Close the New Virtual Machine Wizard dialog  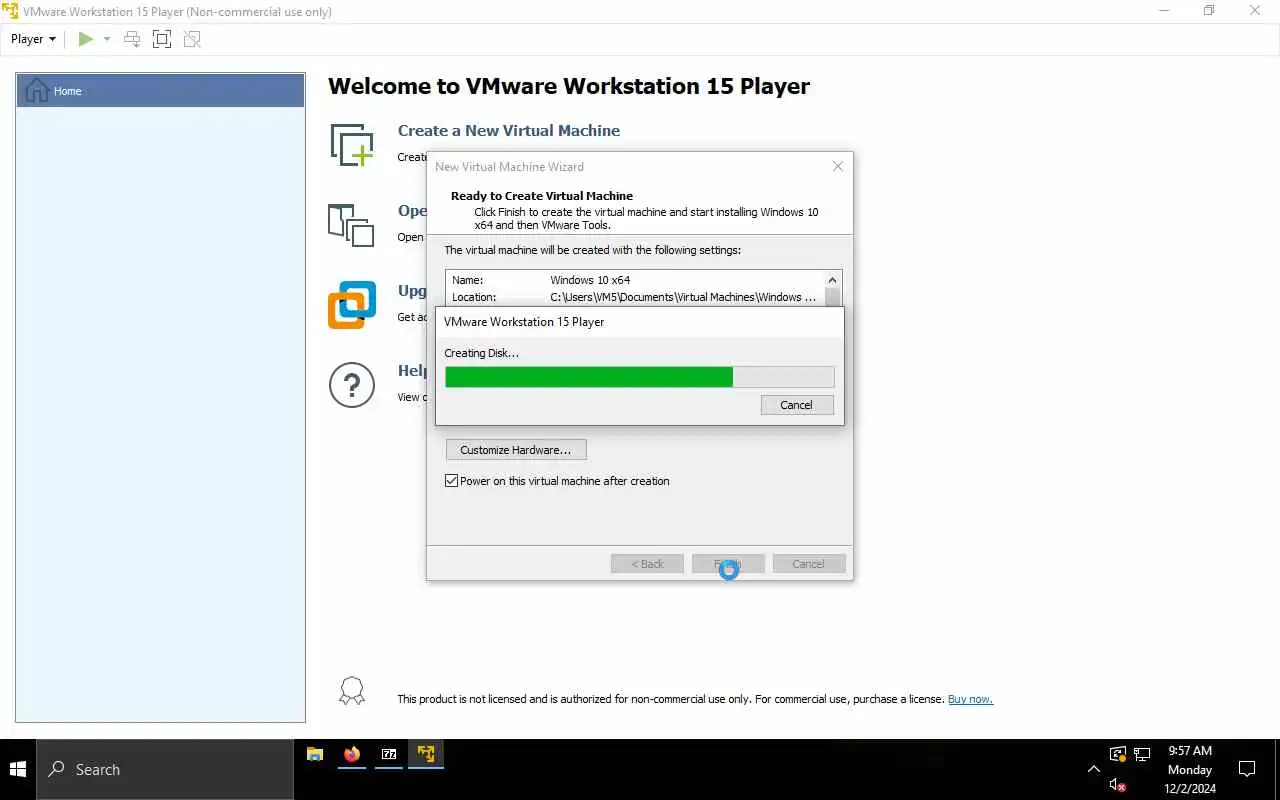tap(838, 166)
